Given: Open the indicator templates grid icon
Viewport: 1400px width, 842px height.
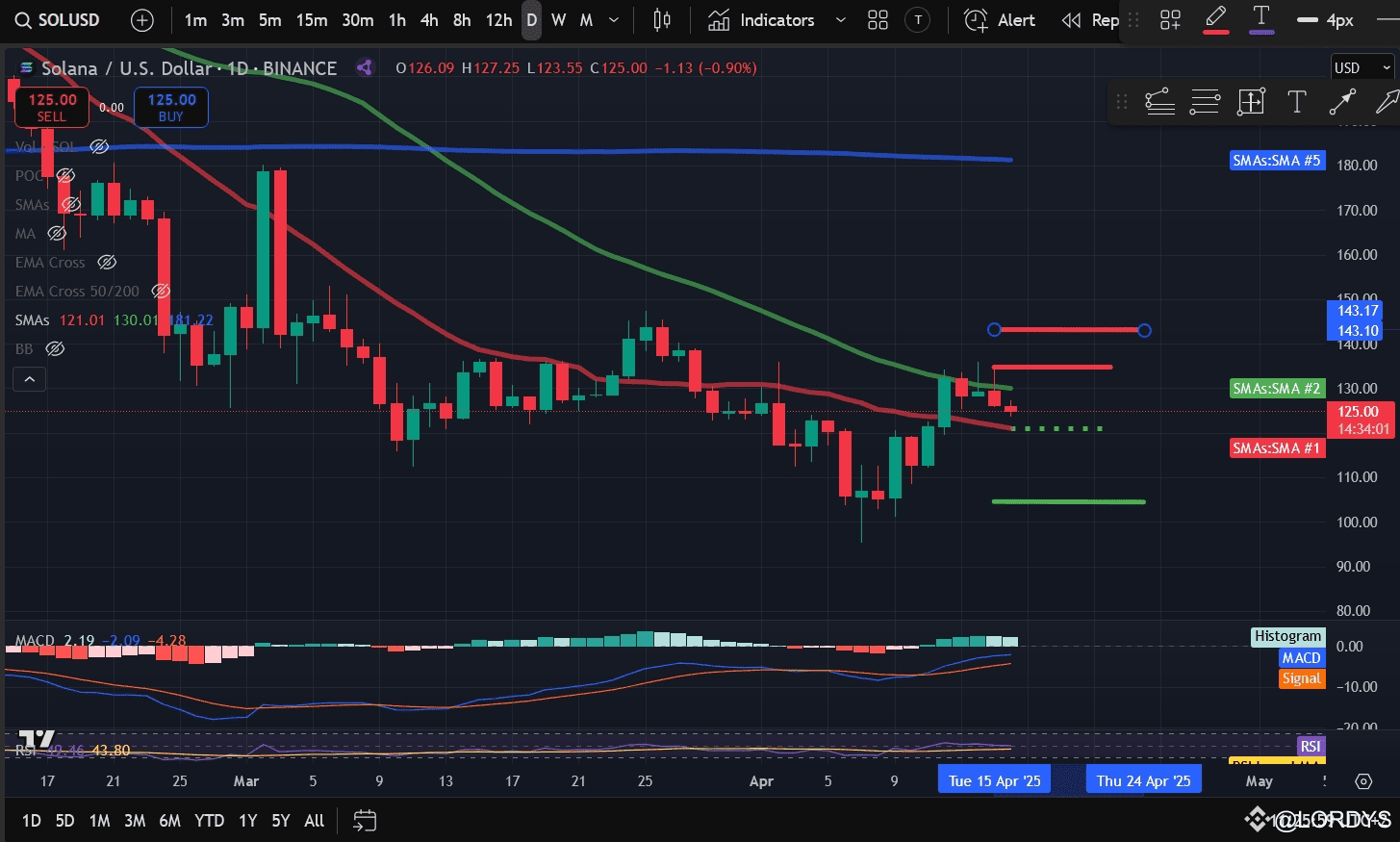Looking at the screenshot, I should coord(878,20).
